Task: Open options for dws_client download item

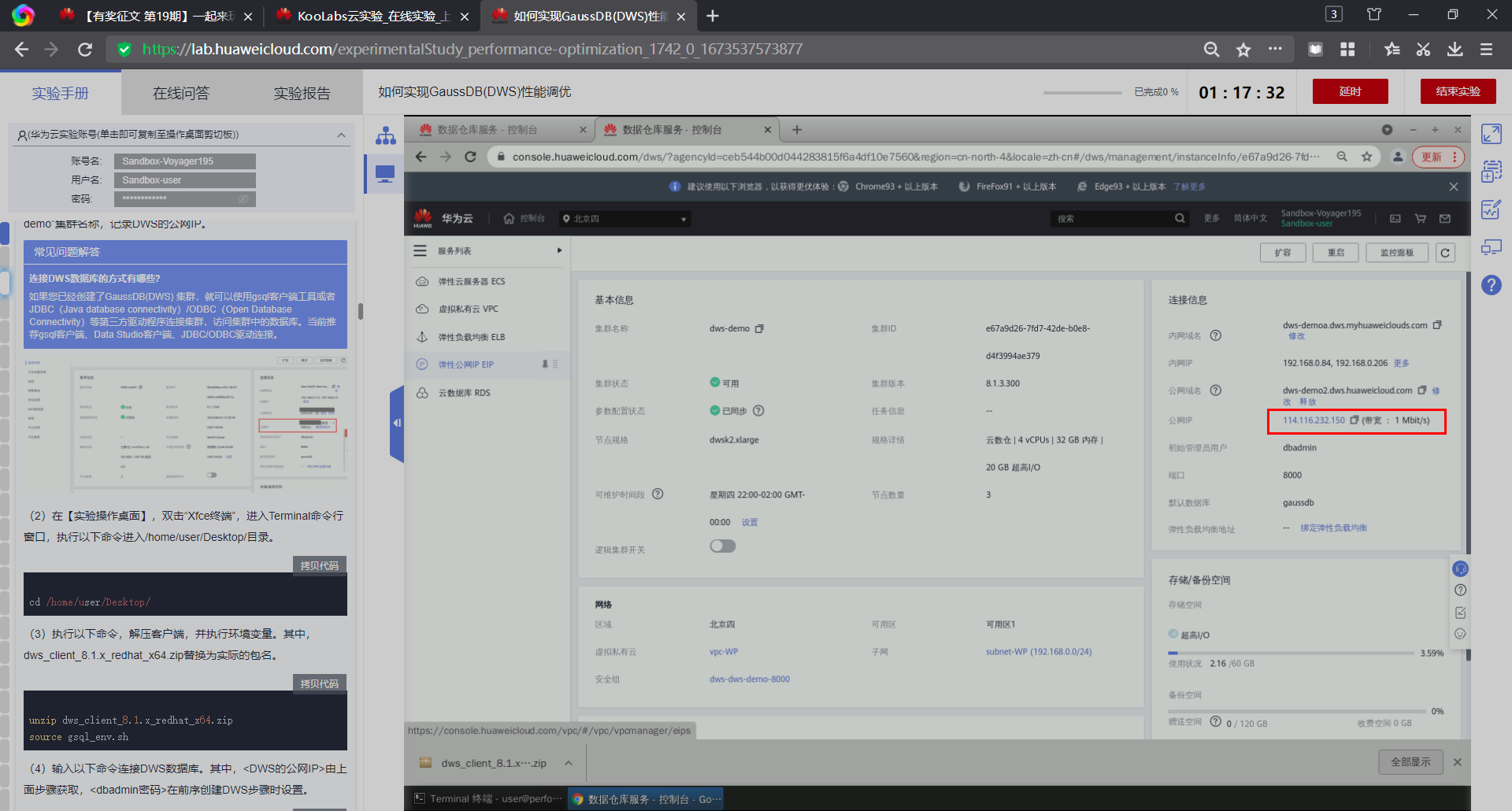Action: [568, 763]
